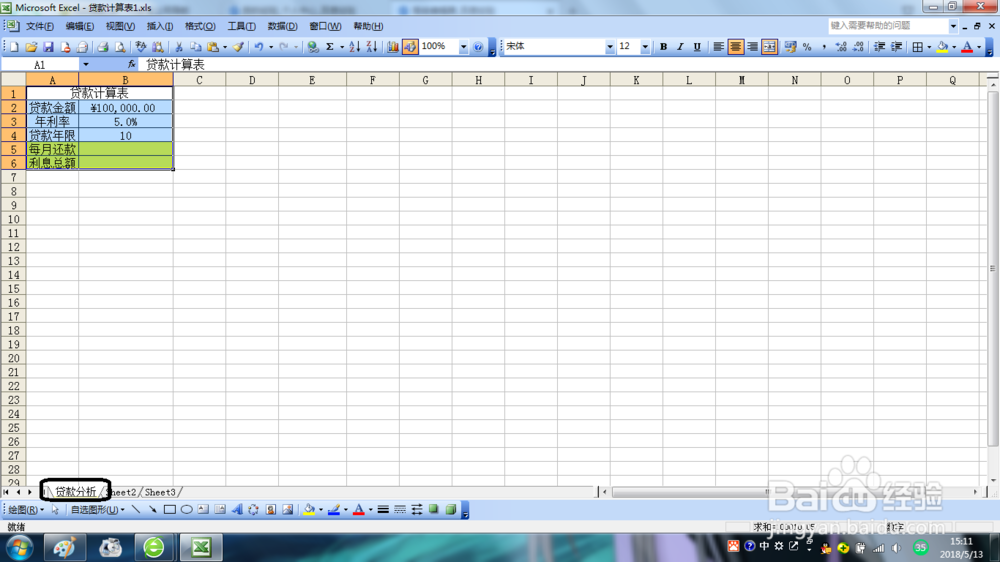1000x562 pixels.
Task: Apply Percent Style formatting
Action: click(x=807, y=47)
